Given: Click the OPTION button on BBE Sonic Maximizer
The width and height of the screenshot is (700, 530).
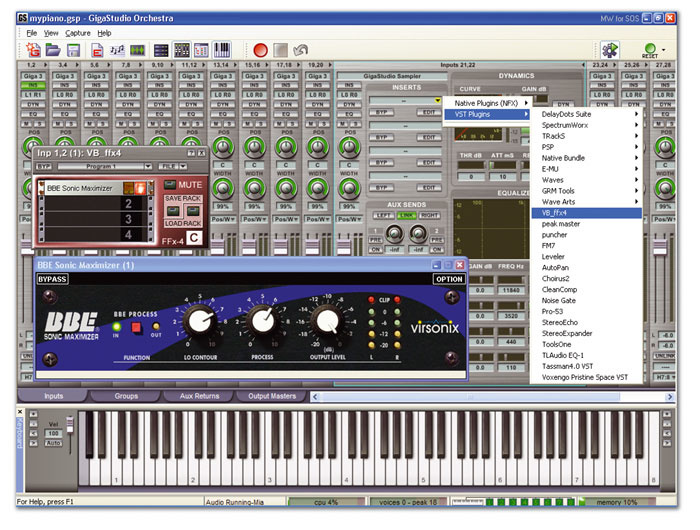Looking at the screenshot, I should pos(449,279).
